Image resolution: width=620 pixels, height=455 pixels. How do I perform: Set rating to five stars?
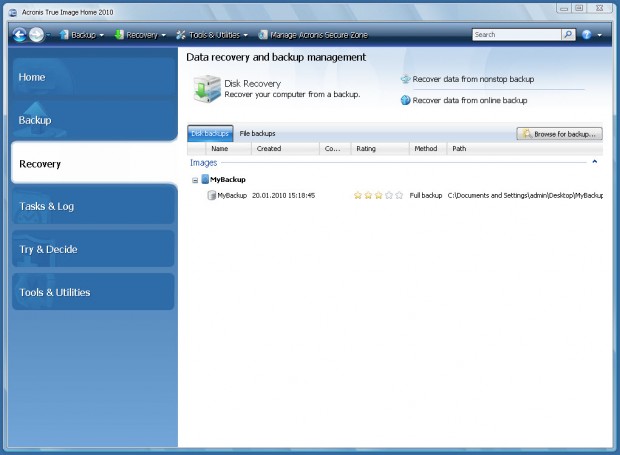click(x=399, y=195)
